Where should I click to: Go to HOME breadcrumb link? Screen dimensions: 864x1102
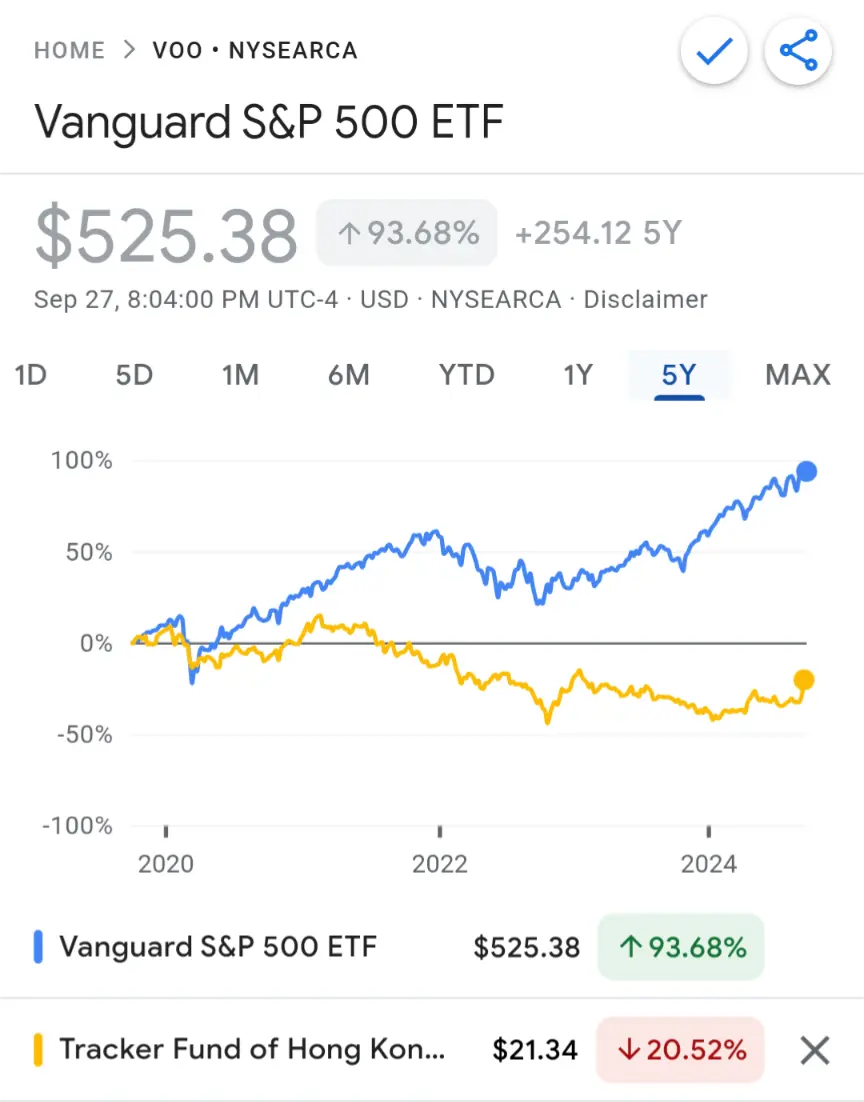[70, 51]
